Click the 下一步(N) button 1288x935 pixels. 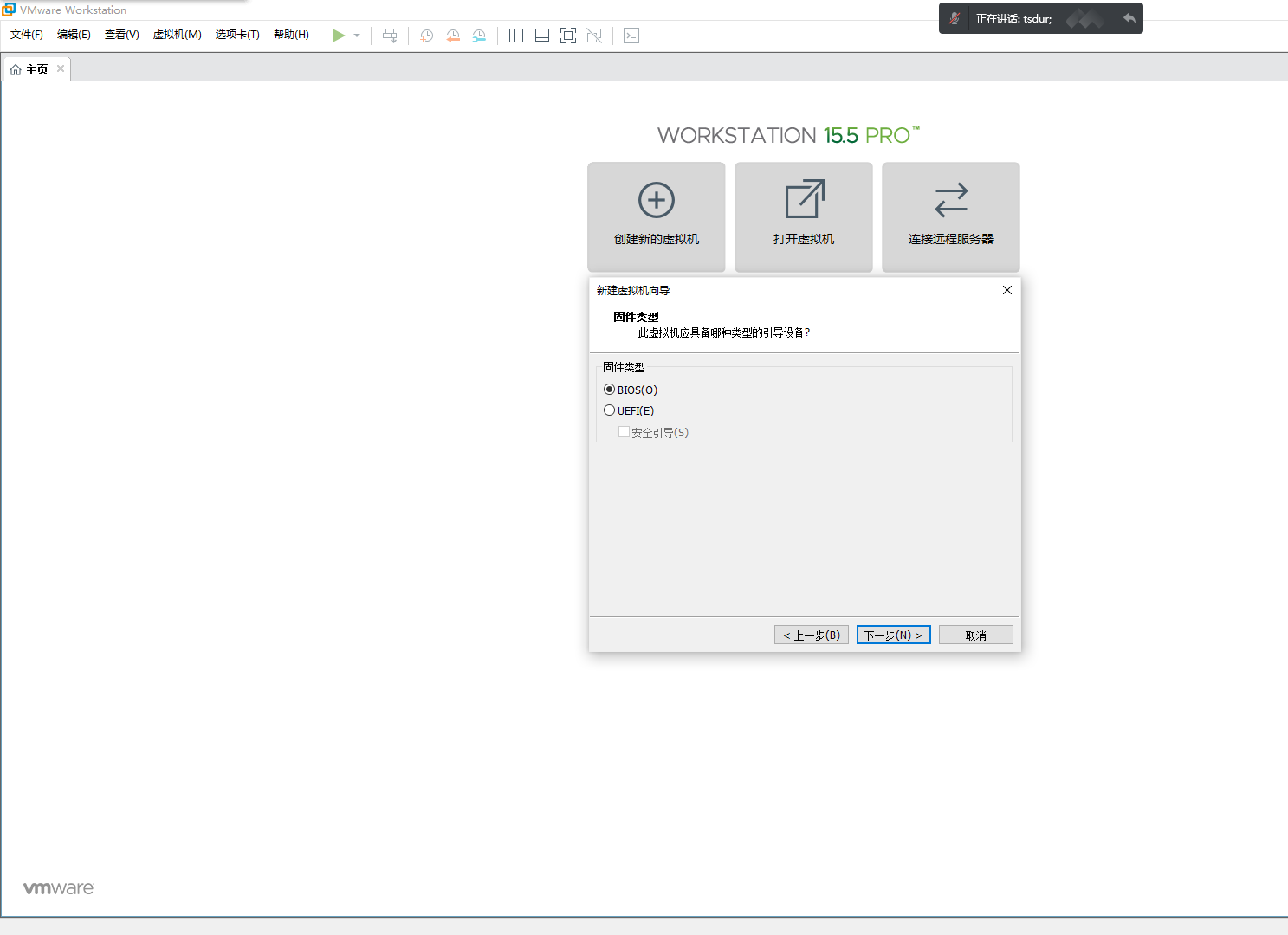(x=893, y=635)
